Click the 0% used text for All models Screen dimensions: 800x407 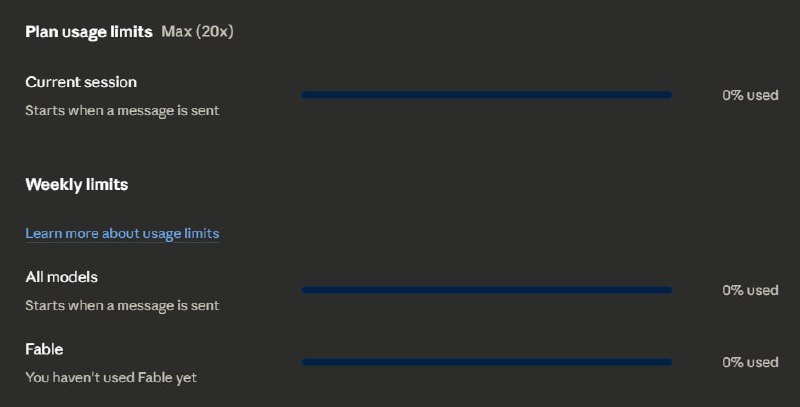pyautogui.click(x=750, y=290)
